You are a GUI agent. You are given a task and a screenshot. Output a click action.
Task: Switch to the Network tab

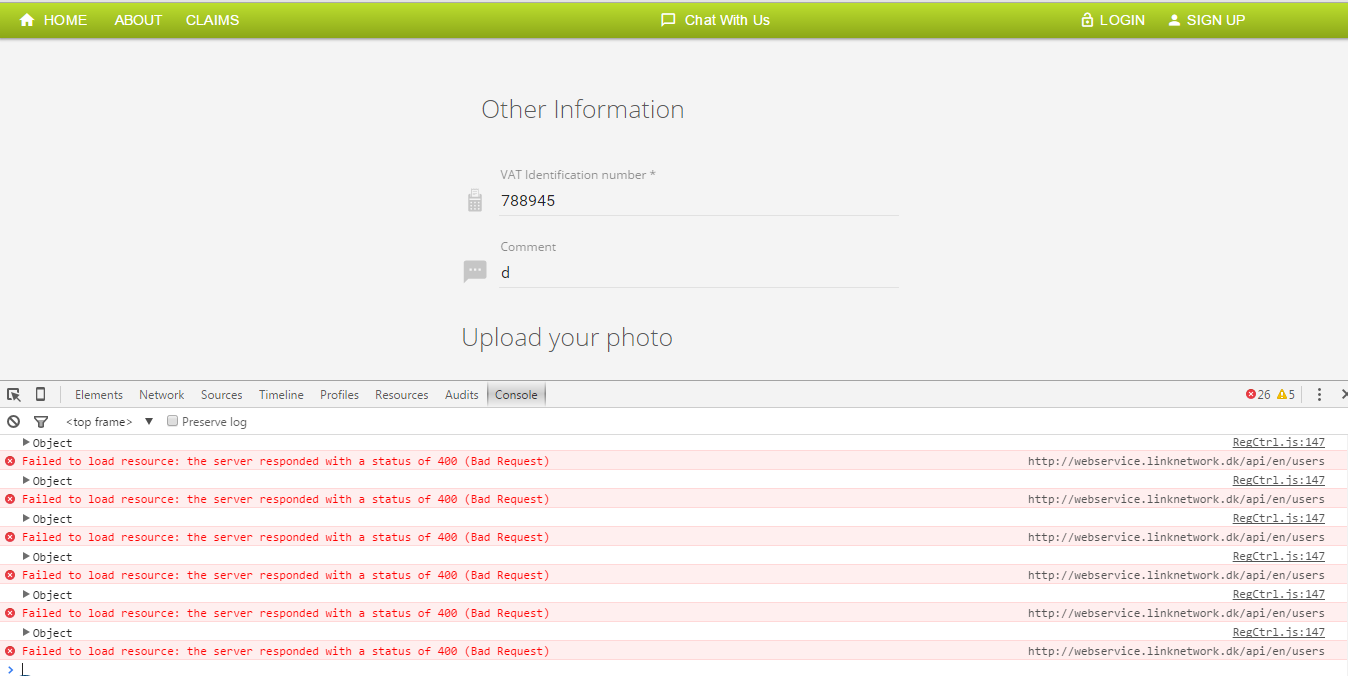tap(162, 395)
